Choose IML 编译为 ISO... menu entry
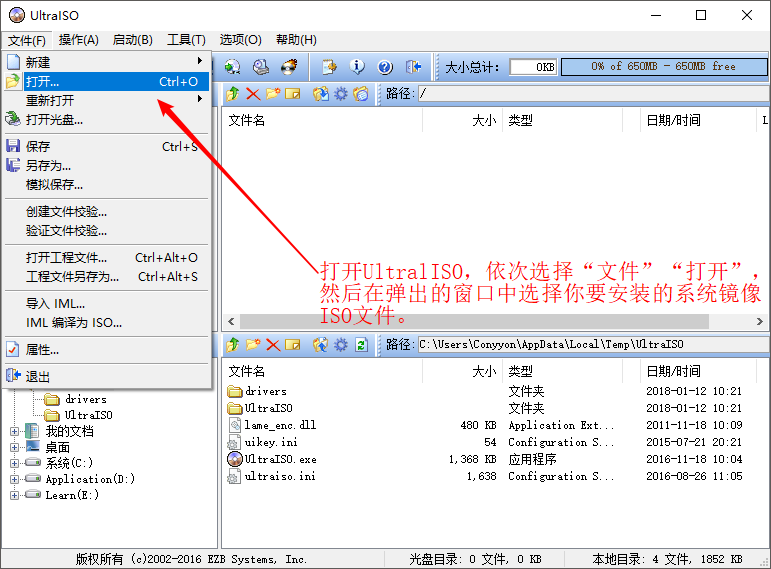The width and height of the screenshot is (771, 569). click(x=107, y=323)
